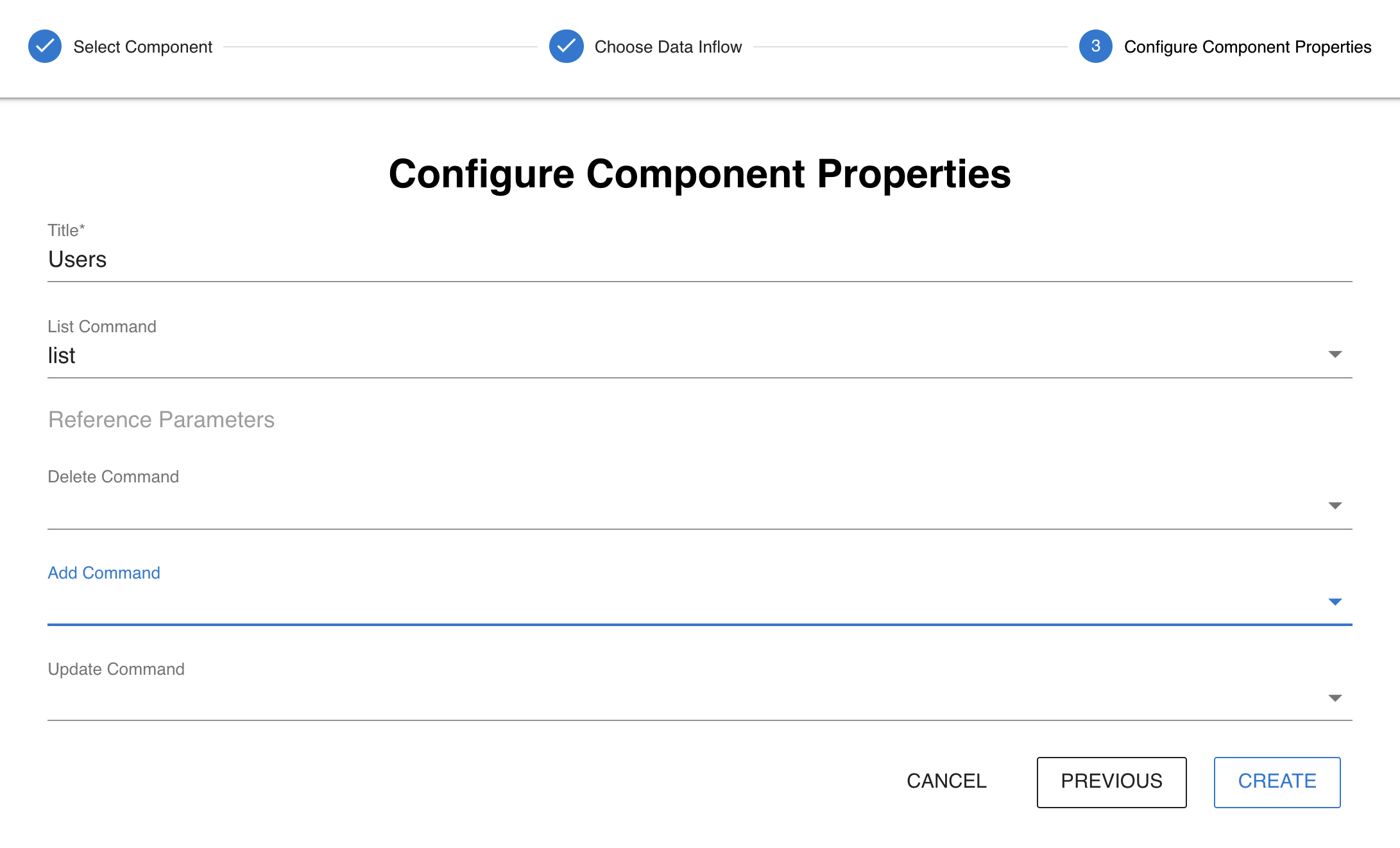Viewport: 1400px width, 848px height.
Task: Click the List Command field value
Action: [x=680, y=355]
